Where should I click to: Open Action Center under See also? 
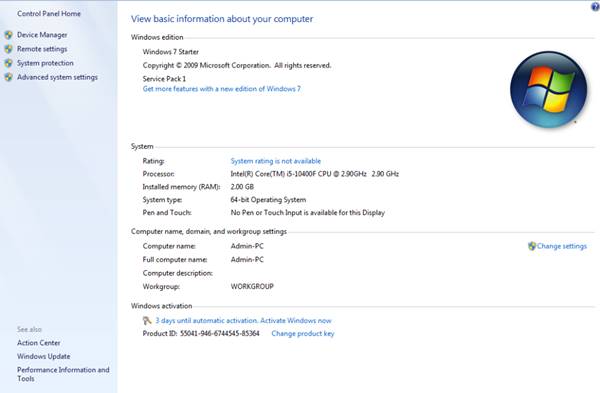[x=39, y=343]
